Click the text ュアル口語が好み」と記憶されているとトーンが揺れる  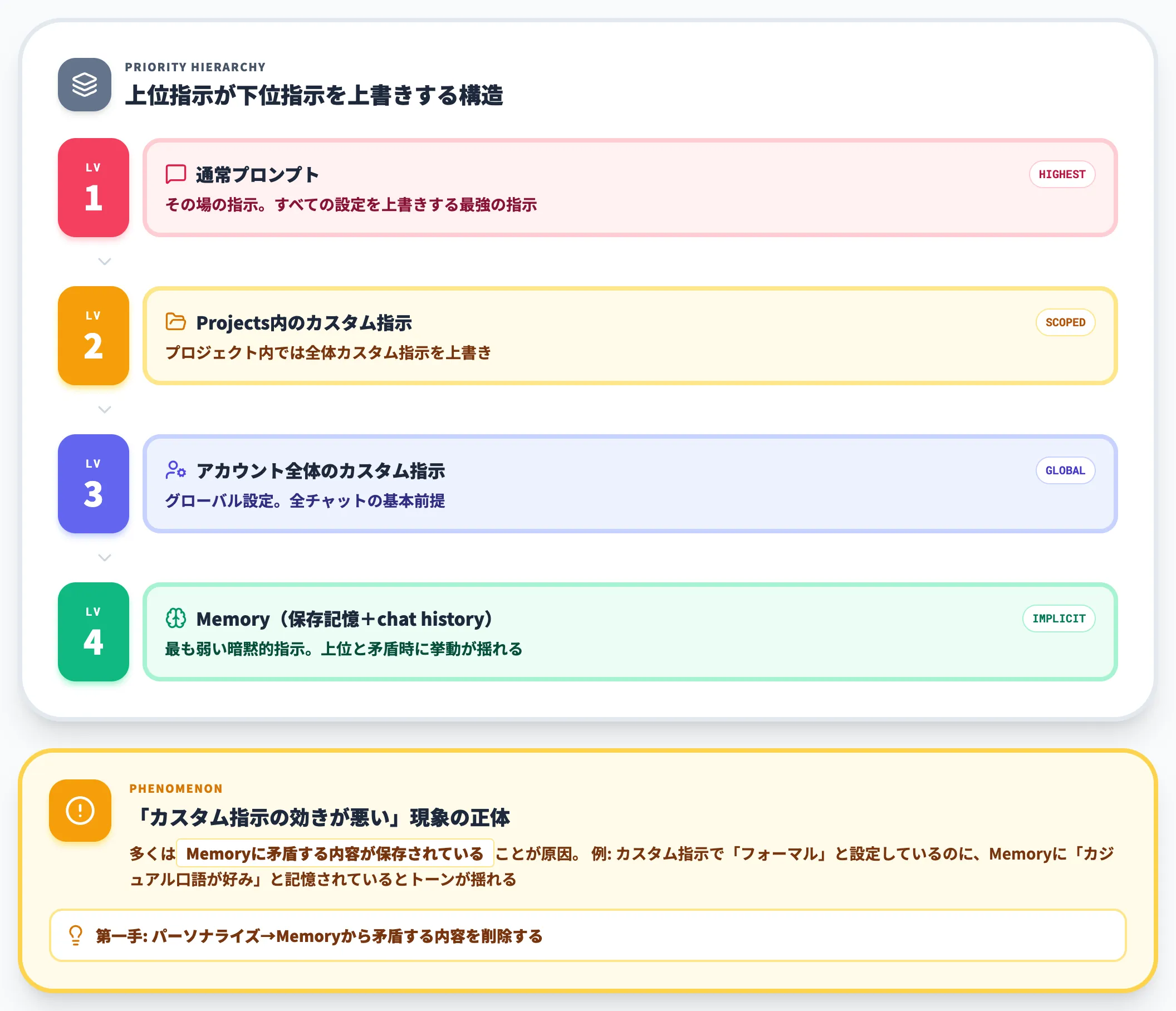pos(323,880)
